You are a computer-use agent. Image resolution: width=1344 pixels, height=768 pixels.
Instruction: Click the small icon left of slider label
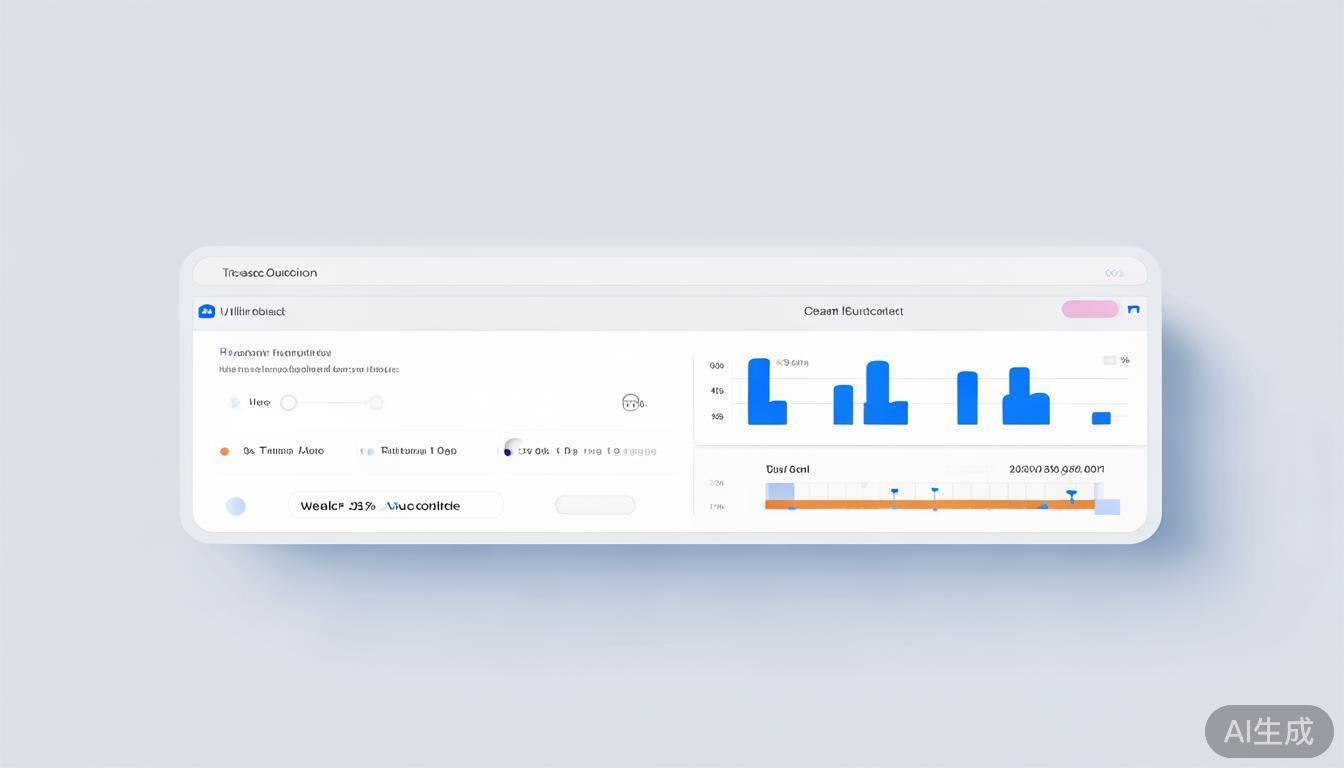235,403
